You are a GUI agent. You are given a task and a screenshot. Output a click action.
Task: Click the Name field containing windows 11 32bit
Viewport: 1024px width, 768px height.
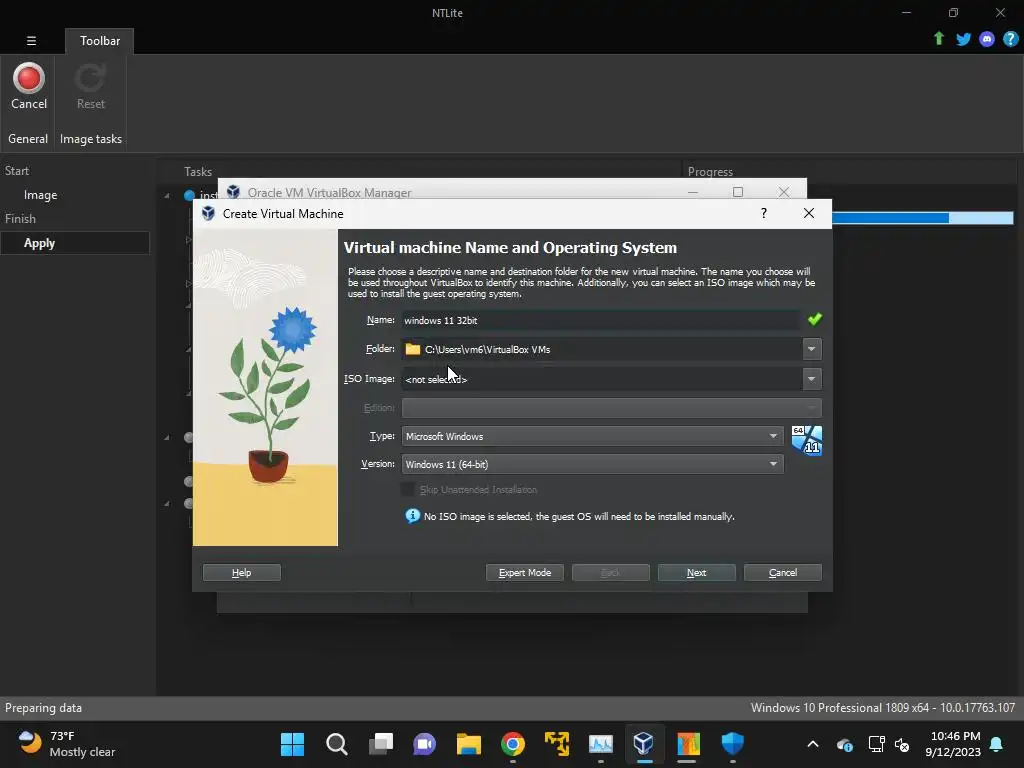[x=600, y=320]
